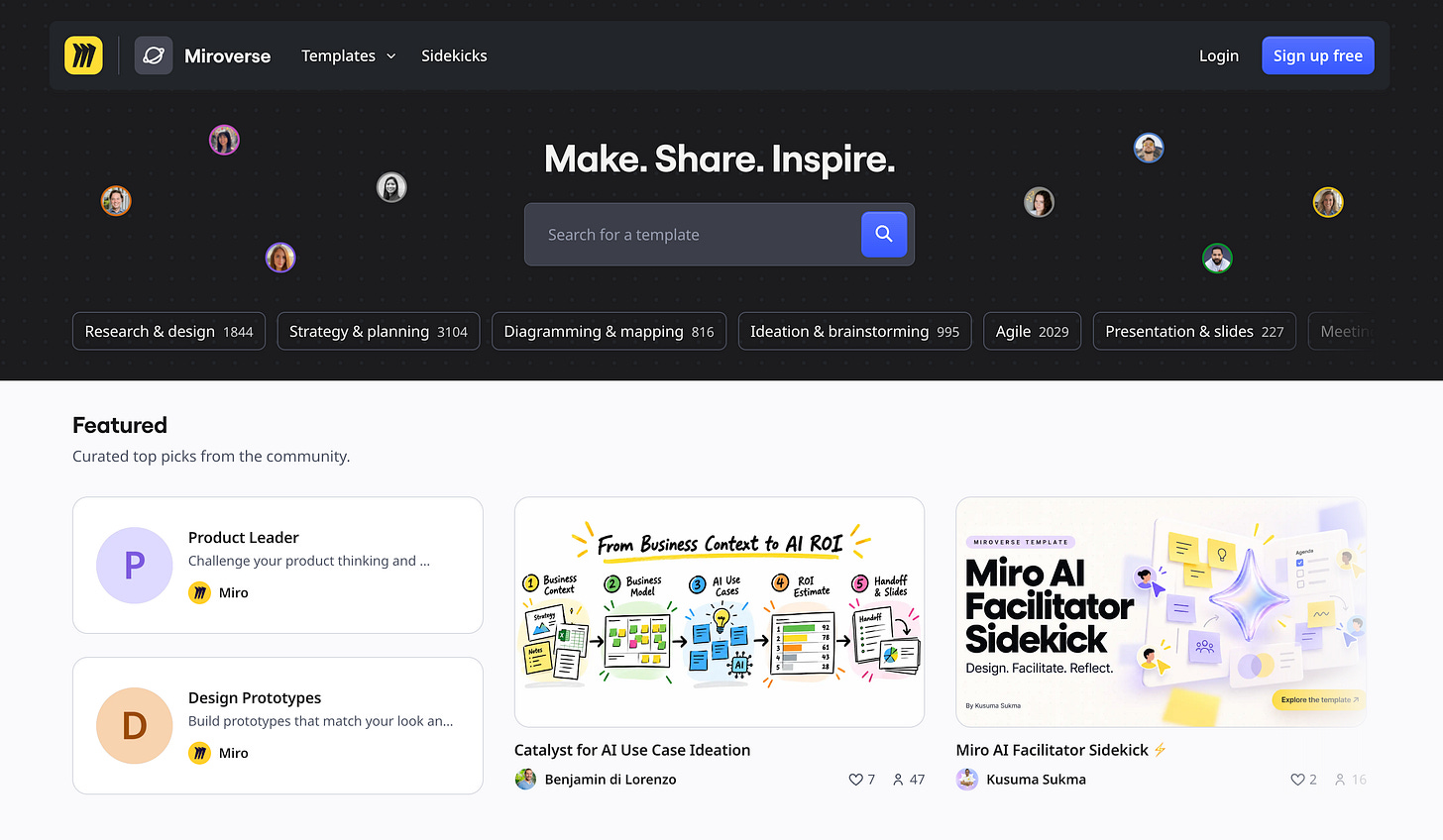1443x840 pixels.
Task: Click the orange D avatar for Design Prototypes
Action: (x=135, y=725)
